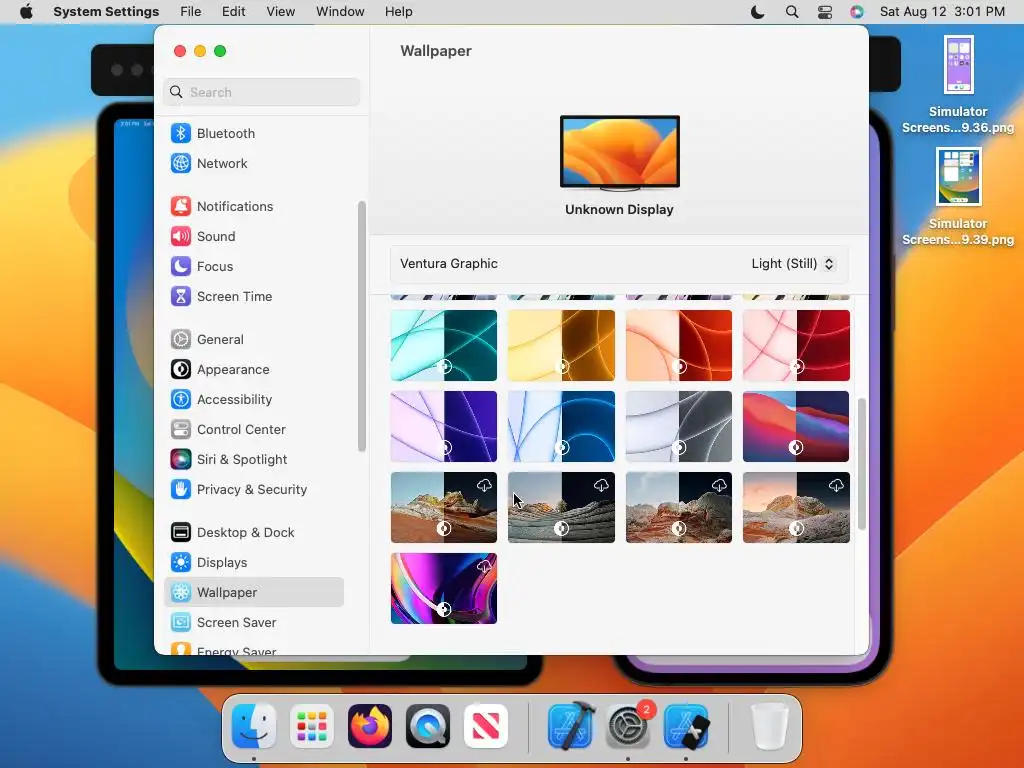1024x768 pixels.
Task: Click the wallpaper list scrollbar
Action: click(x=861, y=464)
